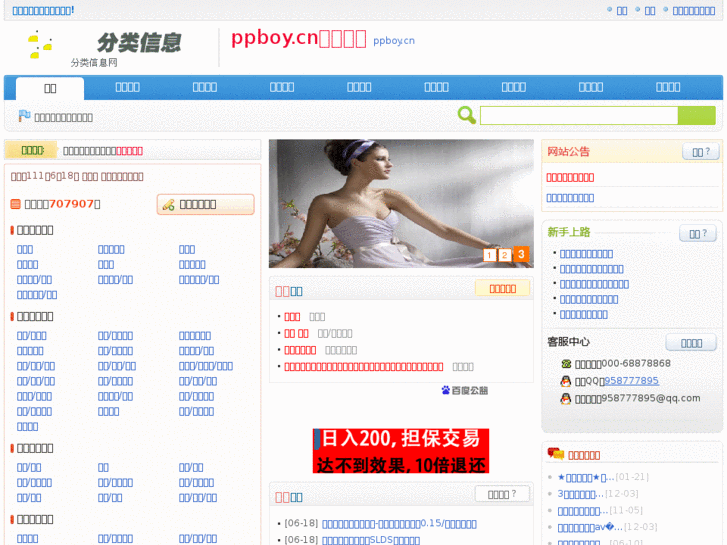Click the 客服中心 heading
727x545 pixels.
point(568,342)
